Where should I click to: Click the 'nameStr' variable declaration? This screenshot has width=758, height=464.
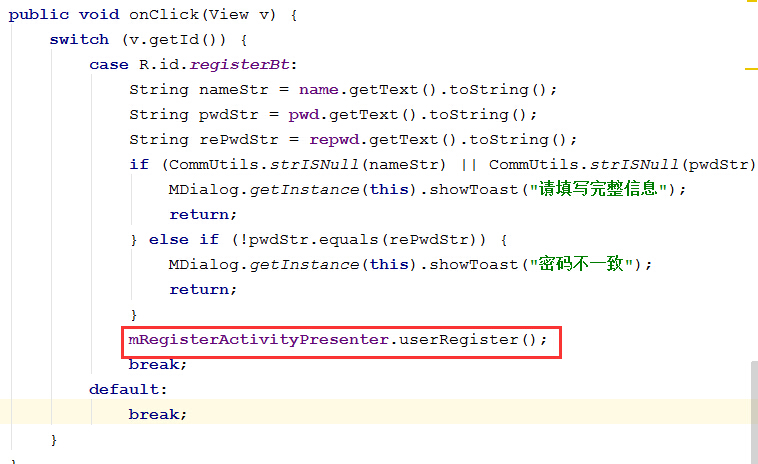point(233,90)
